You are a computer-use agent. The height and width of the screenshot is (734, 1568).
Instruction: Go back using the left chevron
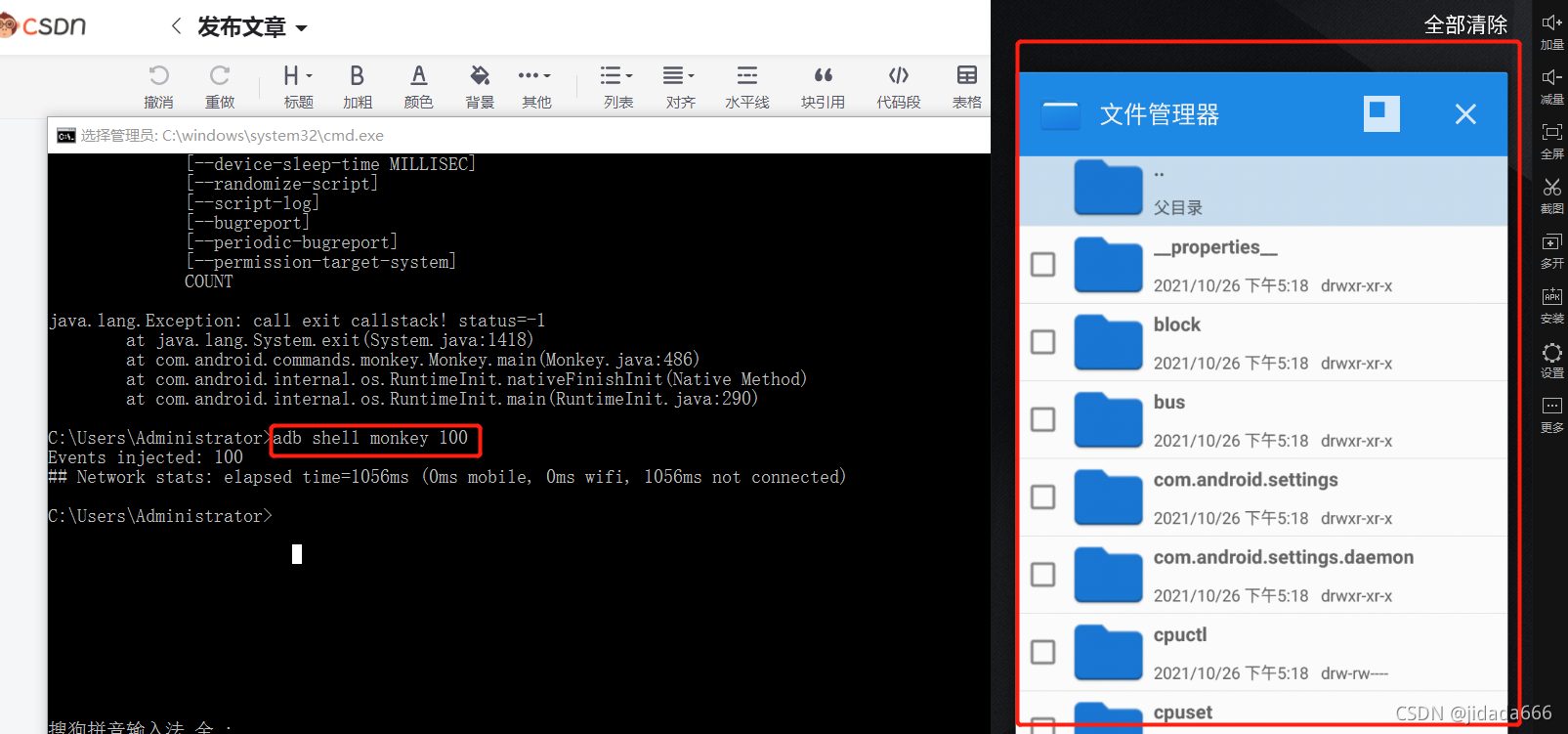tap(176, 26)
